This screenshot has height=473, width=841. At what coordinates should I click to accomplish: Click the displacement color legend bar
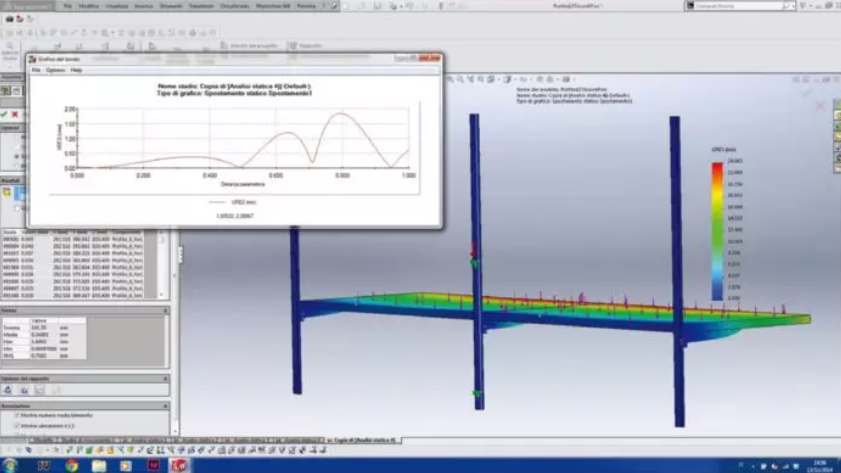(x=717, y=231)
